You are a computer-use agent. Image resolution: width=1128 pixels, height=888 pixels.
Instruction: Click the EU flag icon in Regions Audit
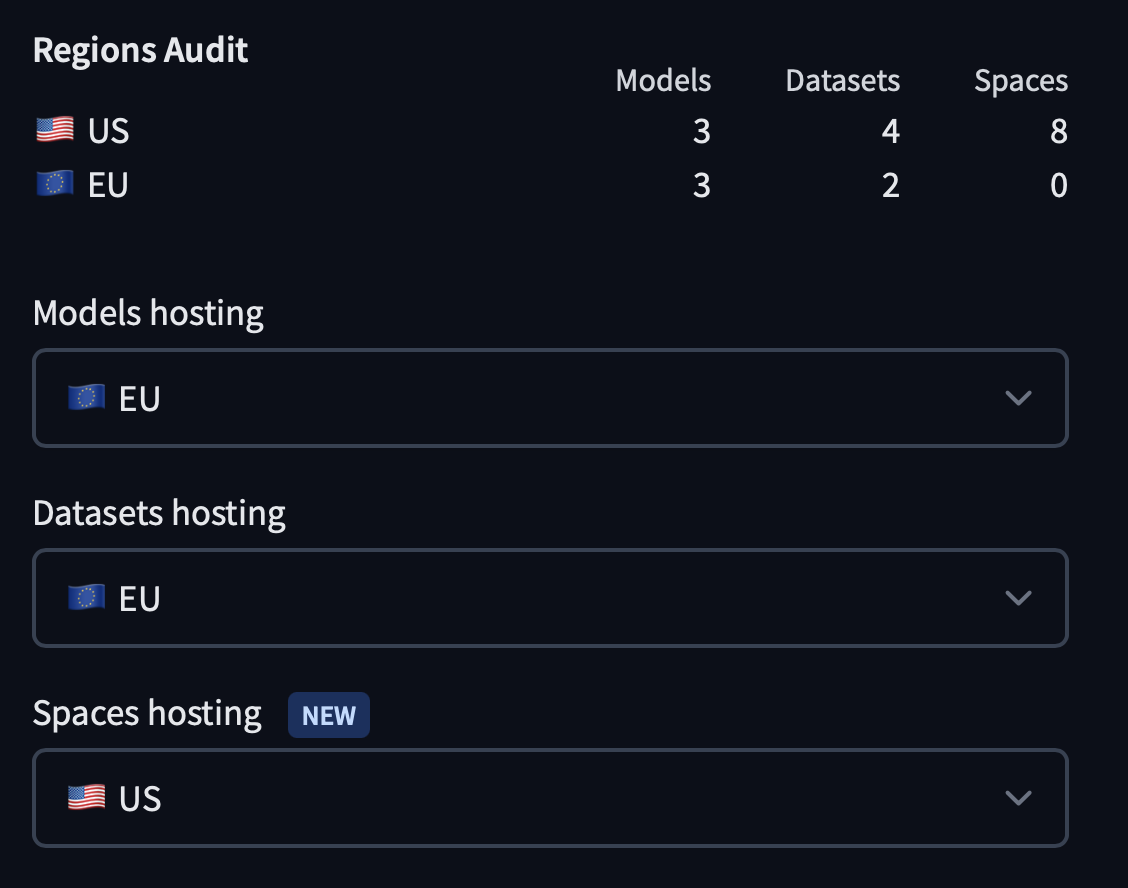[x=53, y=184]
